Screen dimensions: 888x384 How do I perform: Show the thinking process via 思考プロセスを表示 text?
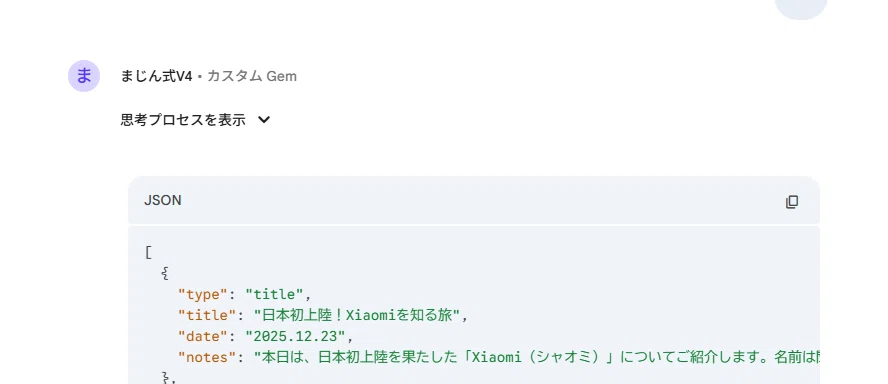point(183,120)
